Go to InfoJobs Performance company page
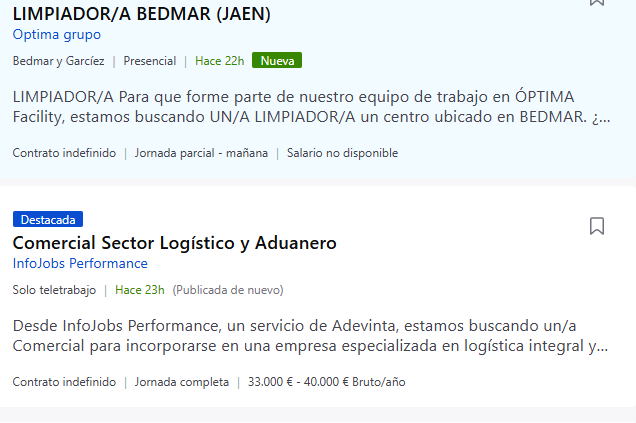This screenshot has width=636, height=423. coord(80,264)
